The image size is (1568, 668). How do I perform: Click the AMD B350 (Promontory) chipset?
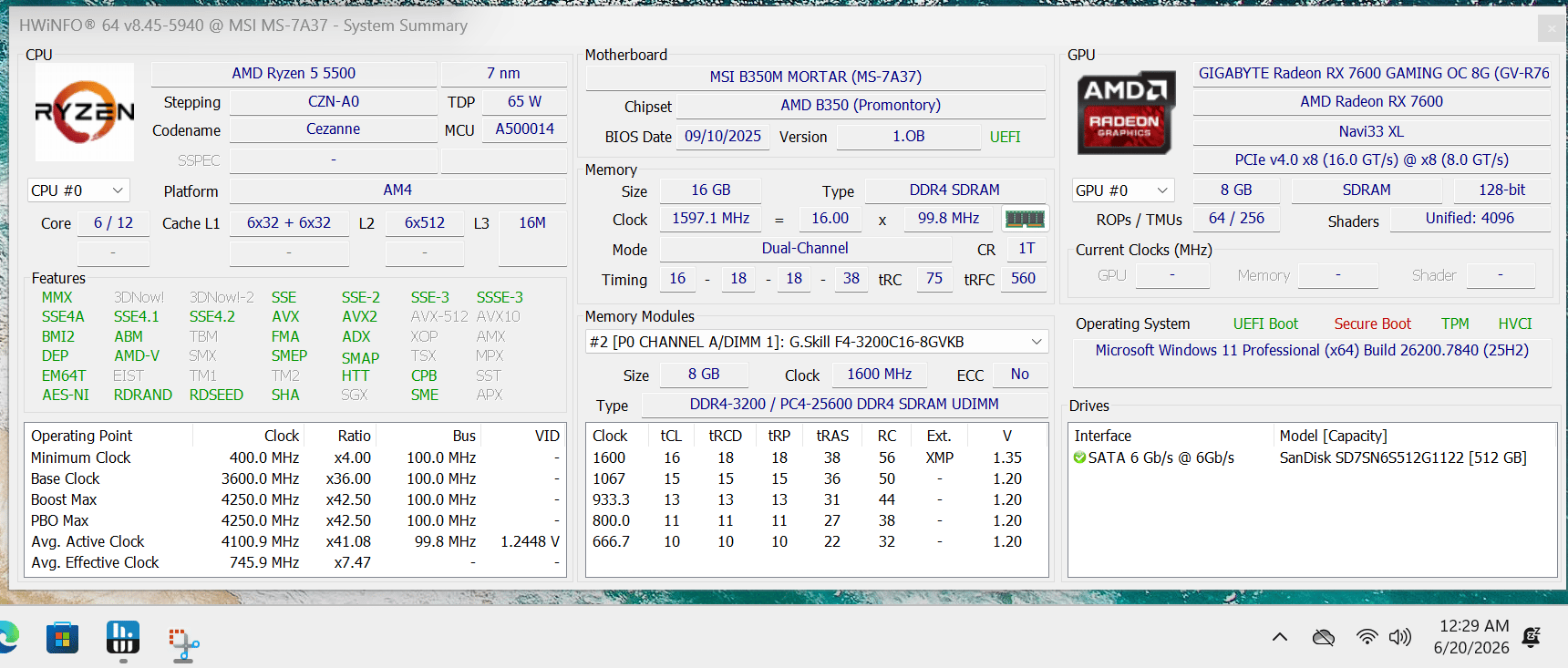(861, 106)
